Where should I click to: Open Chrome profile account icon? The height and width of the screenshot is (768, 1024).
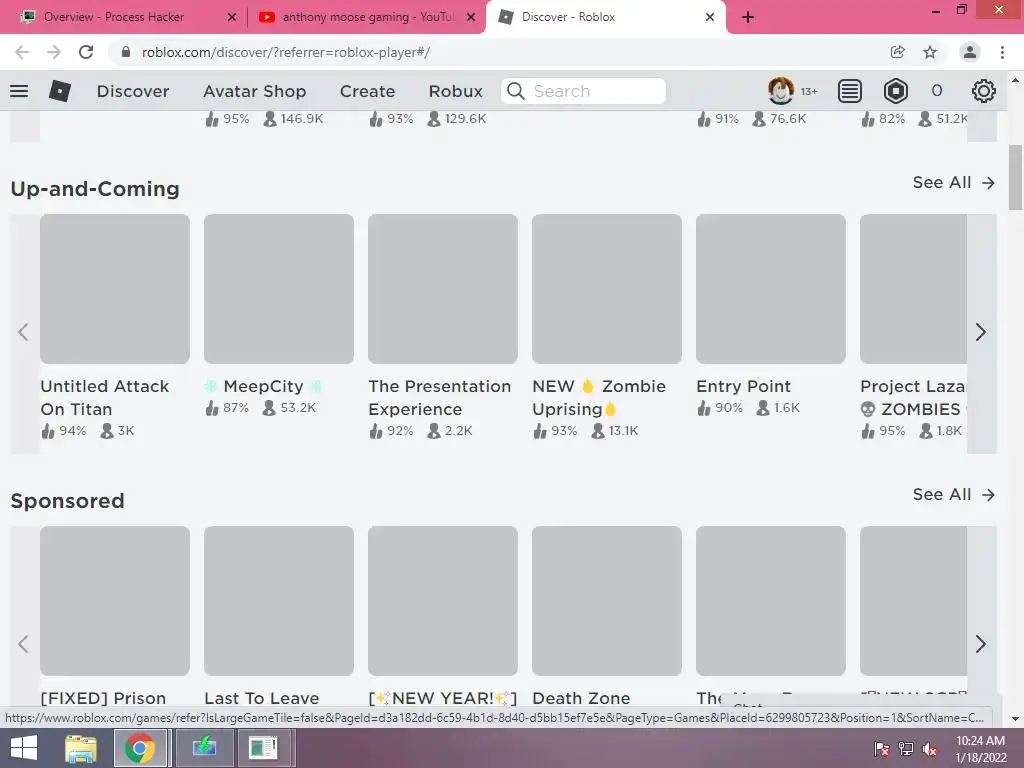pos(970,52)
